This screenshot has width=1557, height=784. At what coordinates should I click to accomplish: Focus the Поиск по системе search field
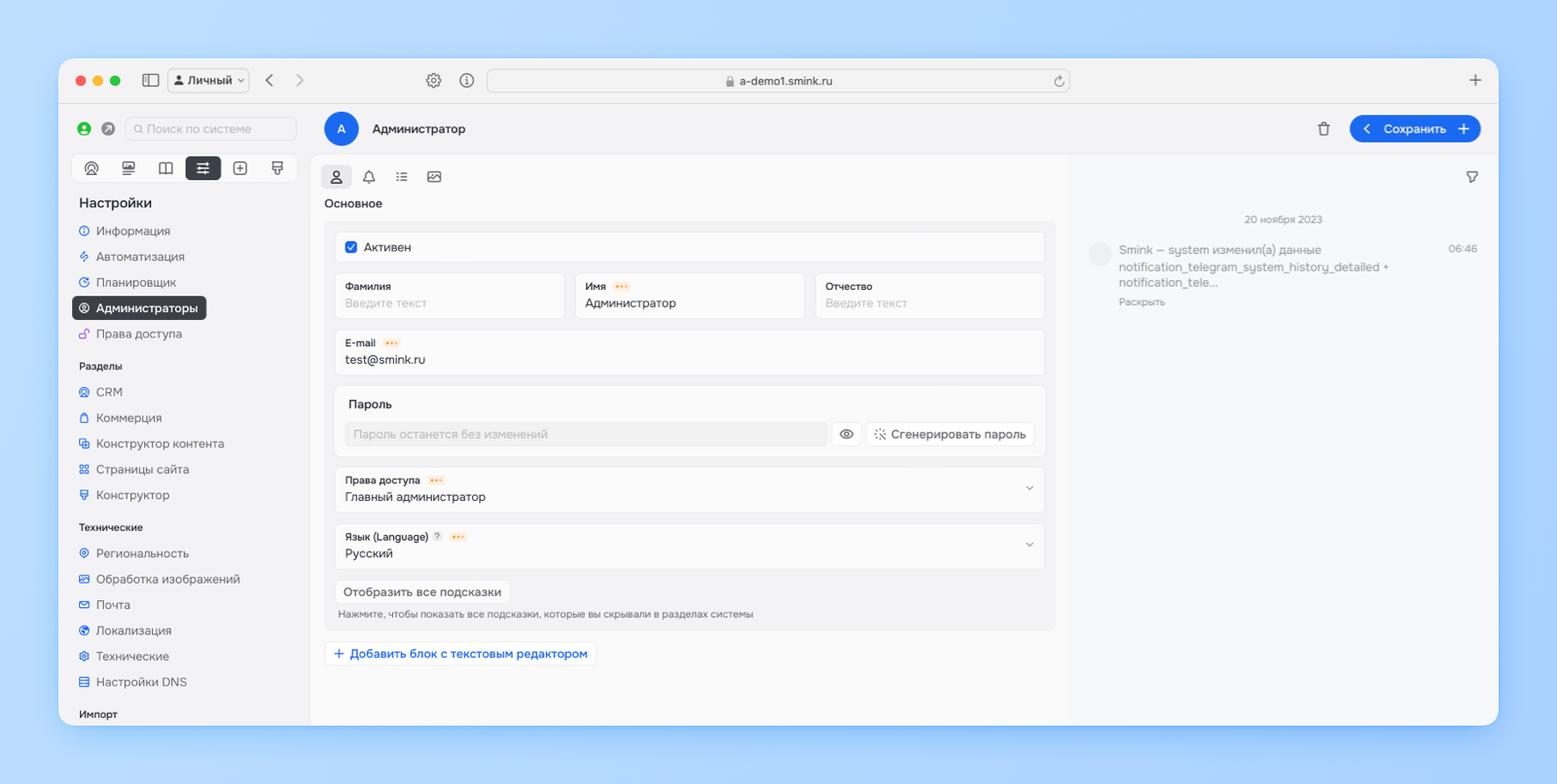(211, 128)
